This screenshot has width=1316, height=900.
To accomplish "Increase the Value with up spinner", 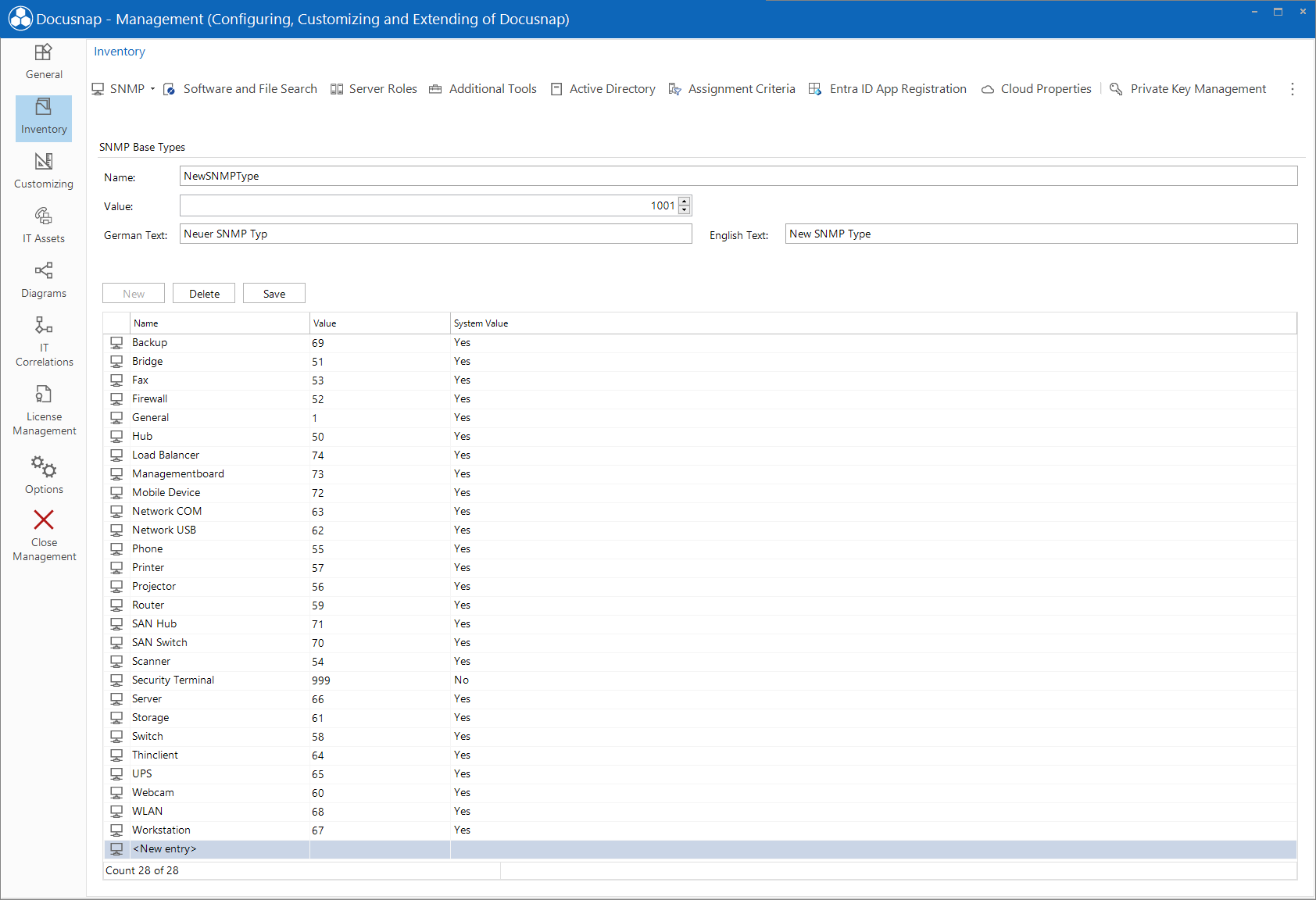I will [685, 202].
